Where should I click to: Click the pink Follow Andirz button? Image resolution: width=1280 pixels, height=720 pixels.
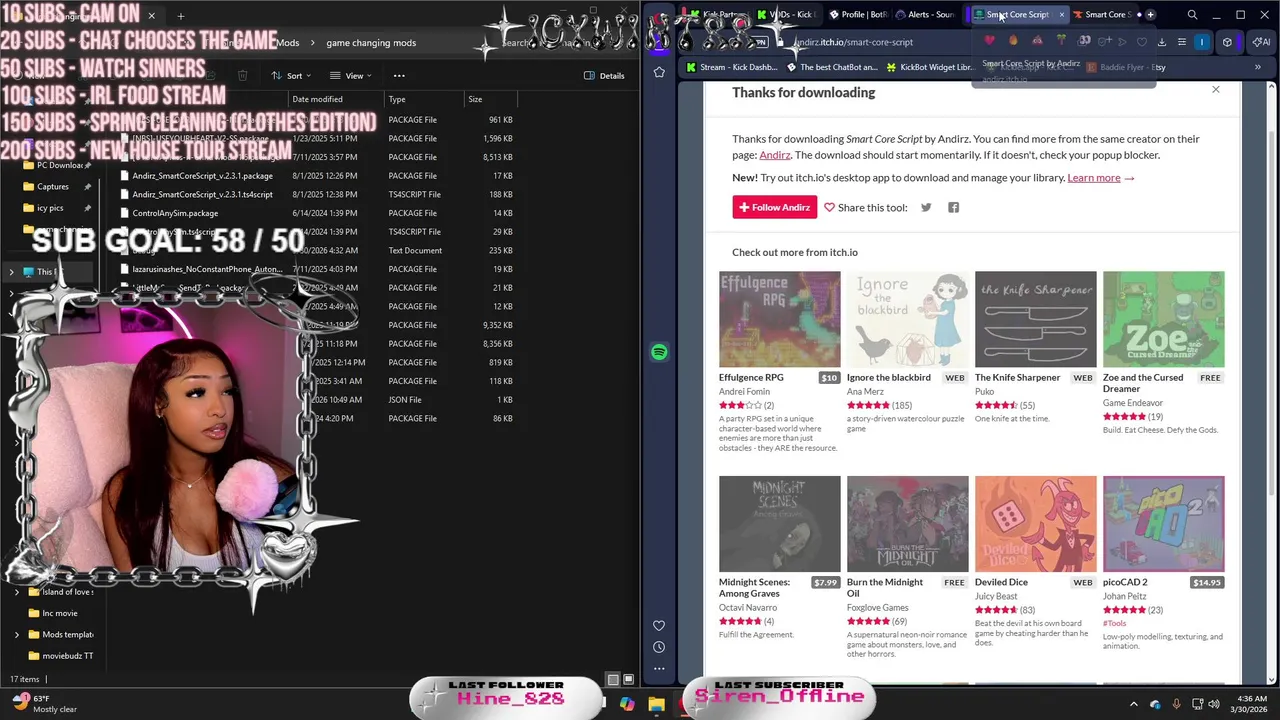[x=775, y=207]
